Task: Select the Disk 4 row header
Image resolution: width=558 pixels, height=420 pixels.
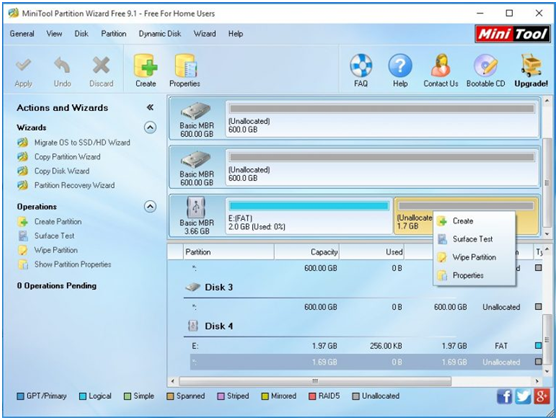Action: click(219, 326)
